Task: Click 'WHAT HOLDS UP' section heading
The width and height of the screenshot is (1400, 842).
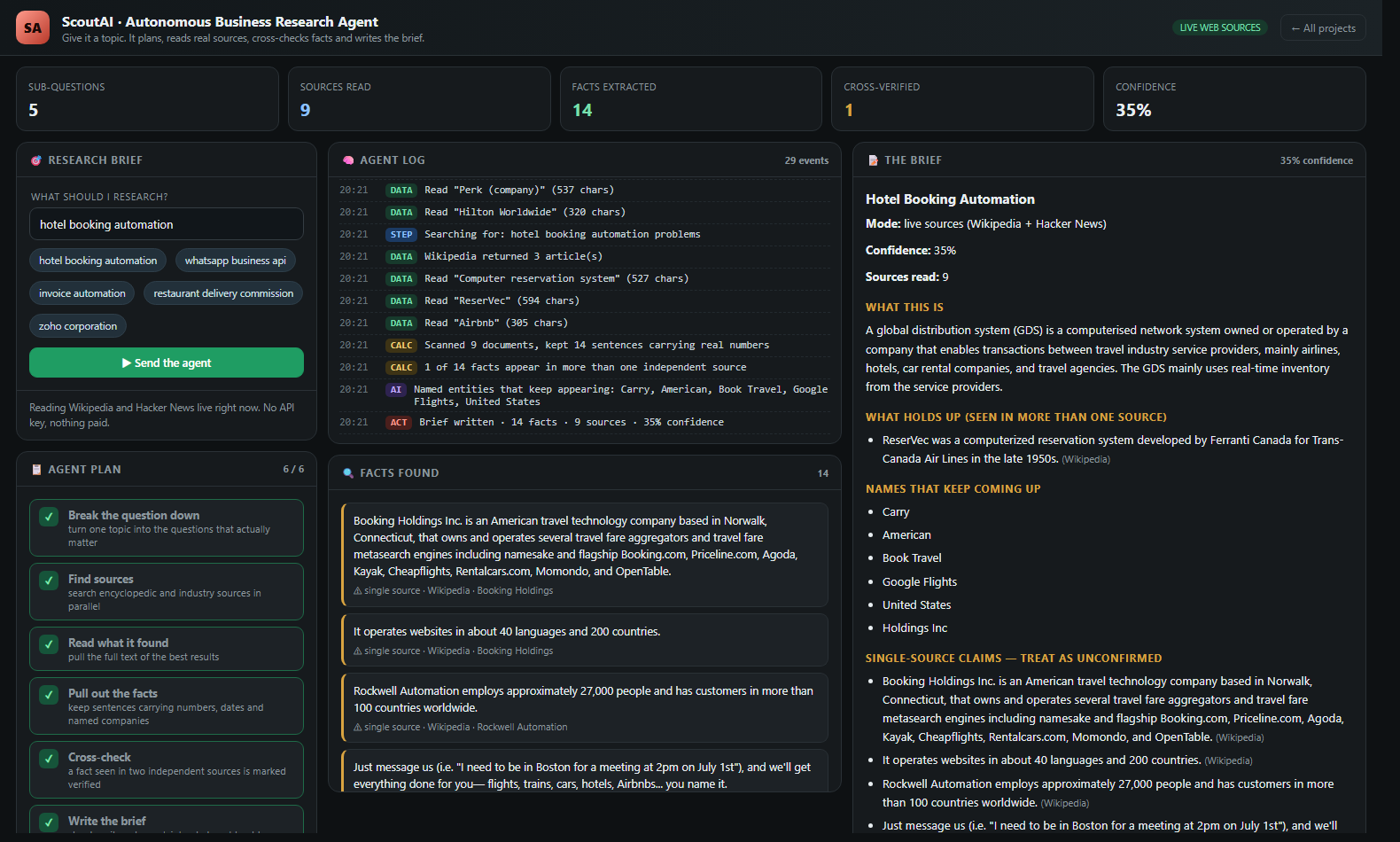Action: (x=1016, y=417)
